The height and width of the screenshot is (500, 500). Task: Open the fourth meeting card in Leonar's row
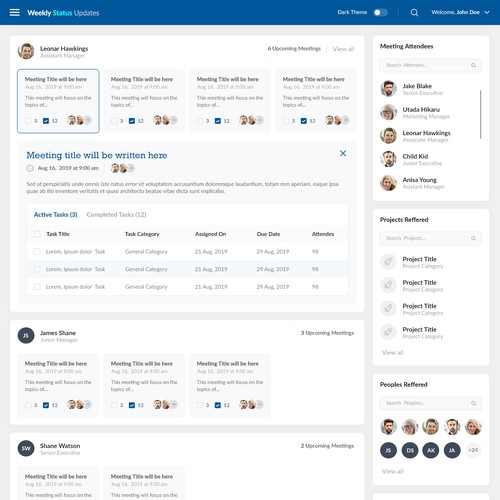(x=316, y=101)
